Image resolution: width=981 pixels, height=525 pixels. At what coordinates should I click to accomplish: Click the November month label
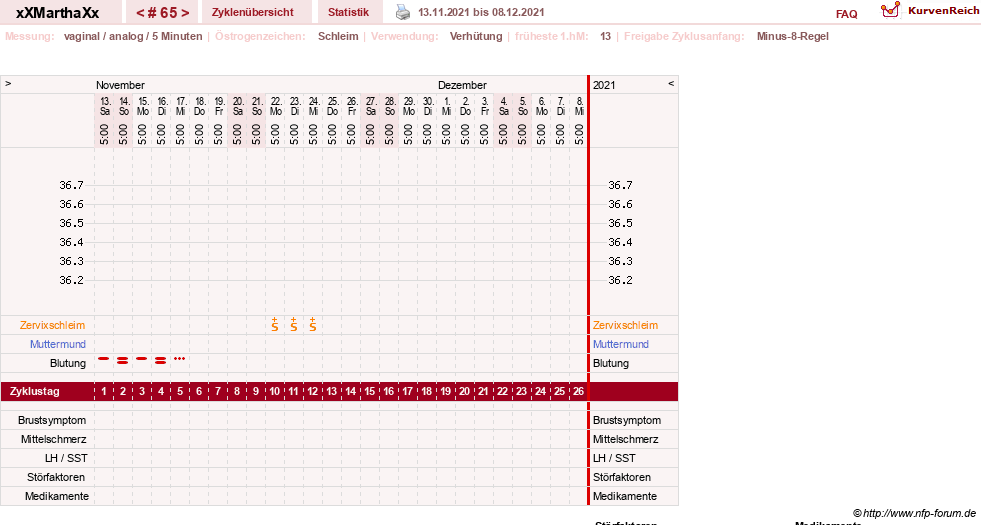[x=120, y=85]
